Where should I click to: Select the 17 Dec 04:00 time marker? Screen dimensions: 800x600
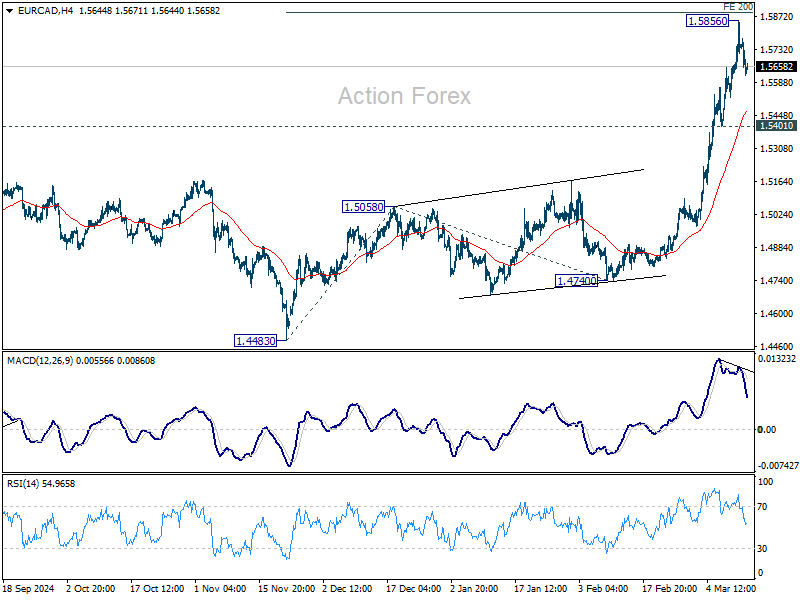(x=413, y=589)
